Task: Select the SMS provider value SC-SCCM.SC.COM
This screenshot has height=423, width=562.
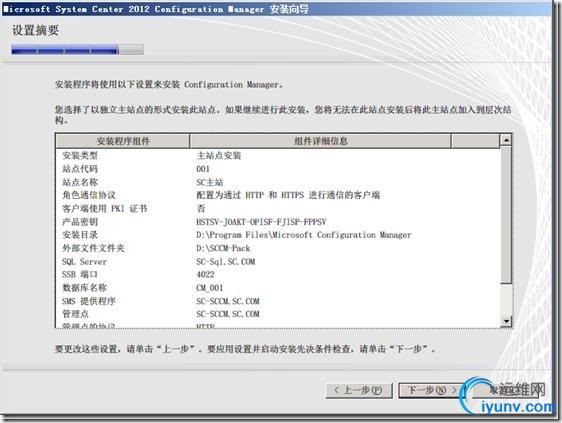Action: [228, 301]
